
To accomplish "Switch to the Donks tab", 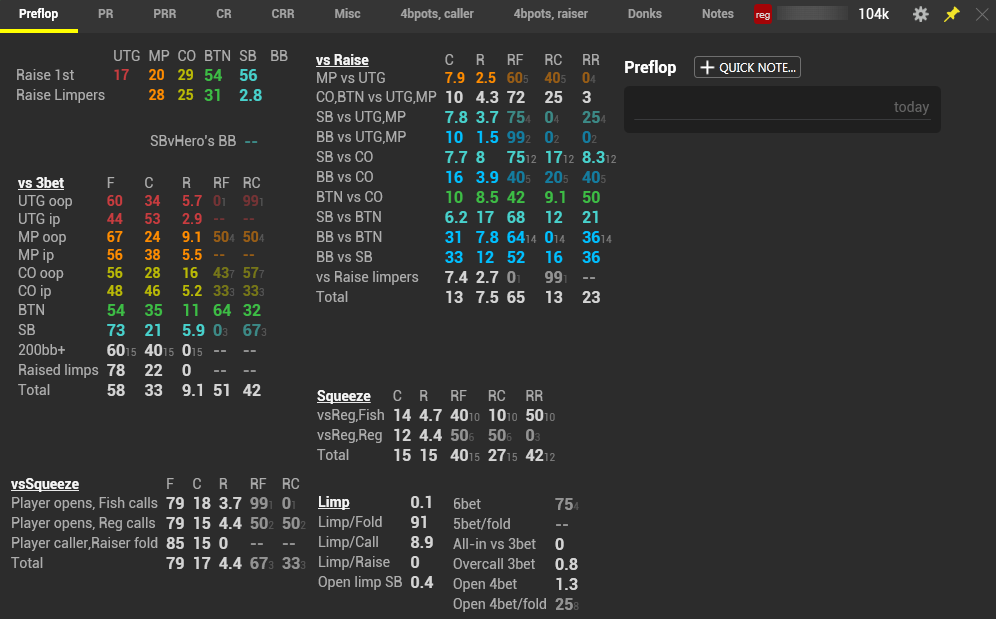I will point(645,14).
